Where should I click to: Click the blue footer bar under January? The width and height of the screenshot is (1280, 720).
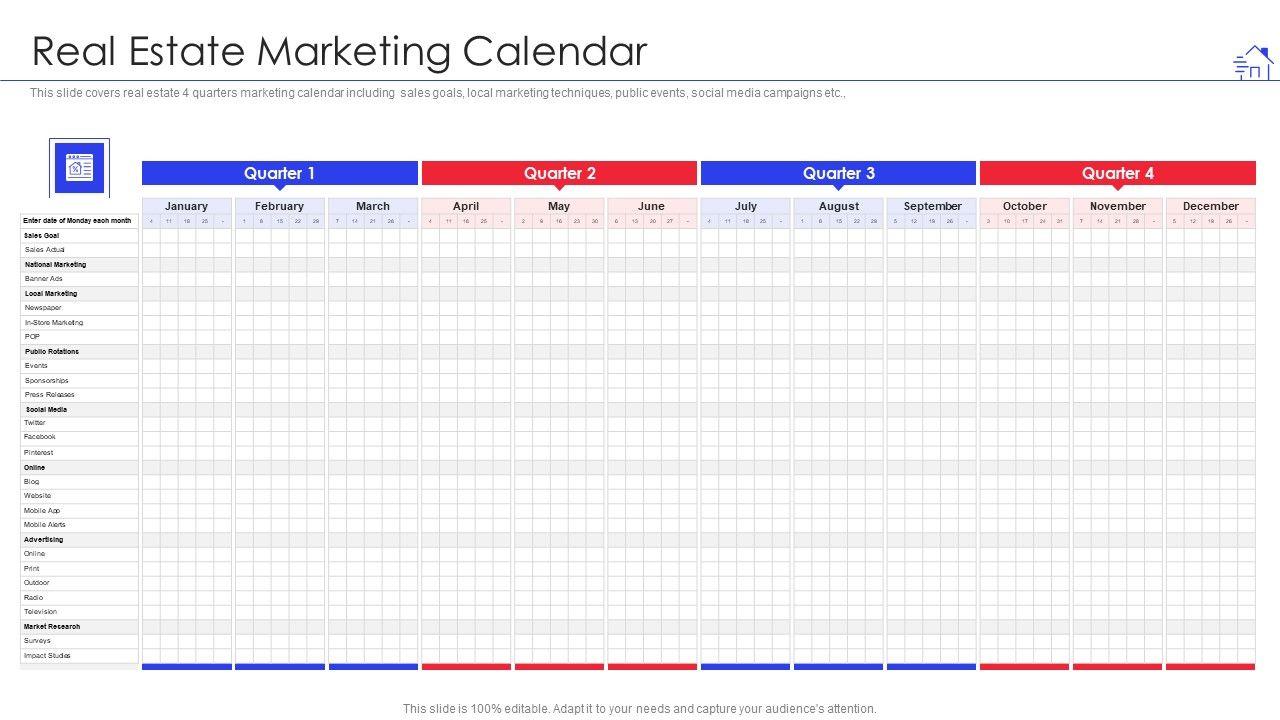[186, 667]
